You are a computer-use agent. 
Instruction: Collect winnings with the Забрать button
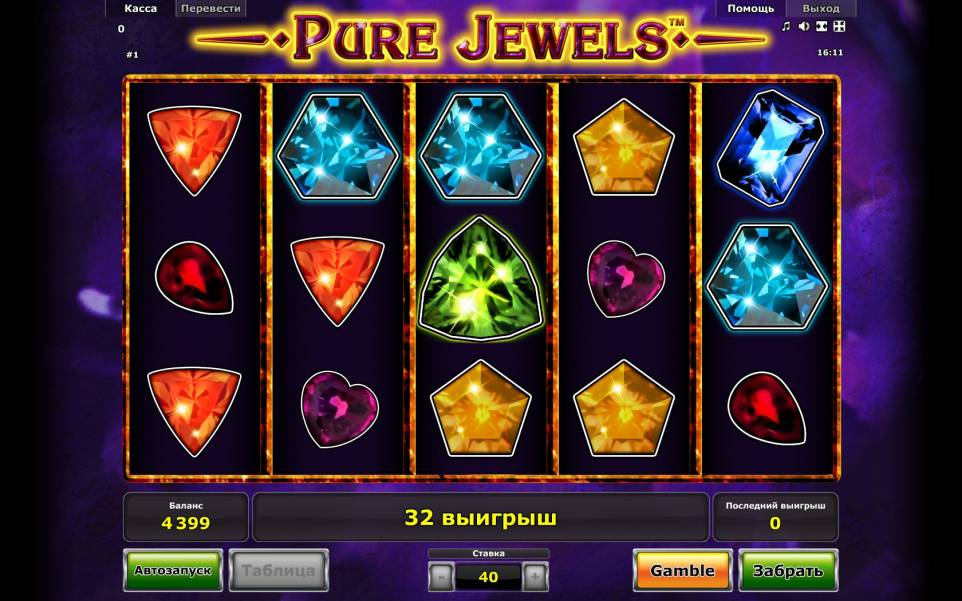[788, 570]
